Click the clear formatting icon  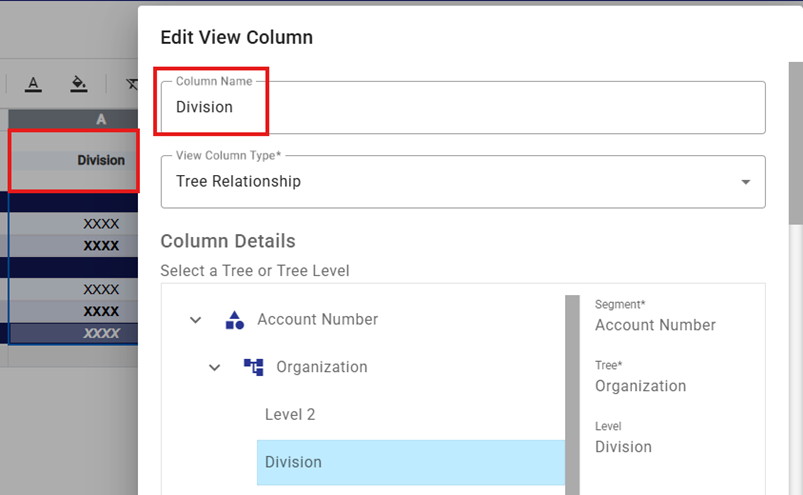click(132, 84)
